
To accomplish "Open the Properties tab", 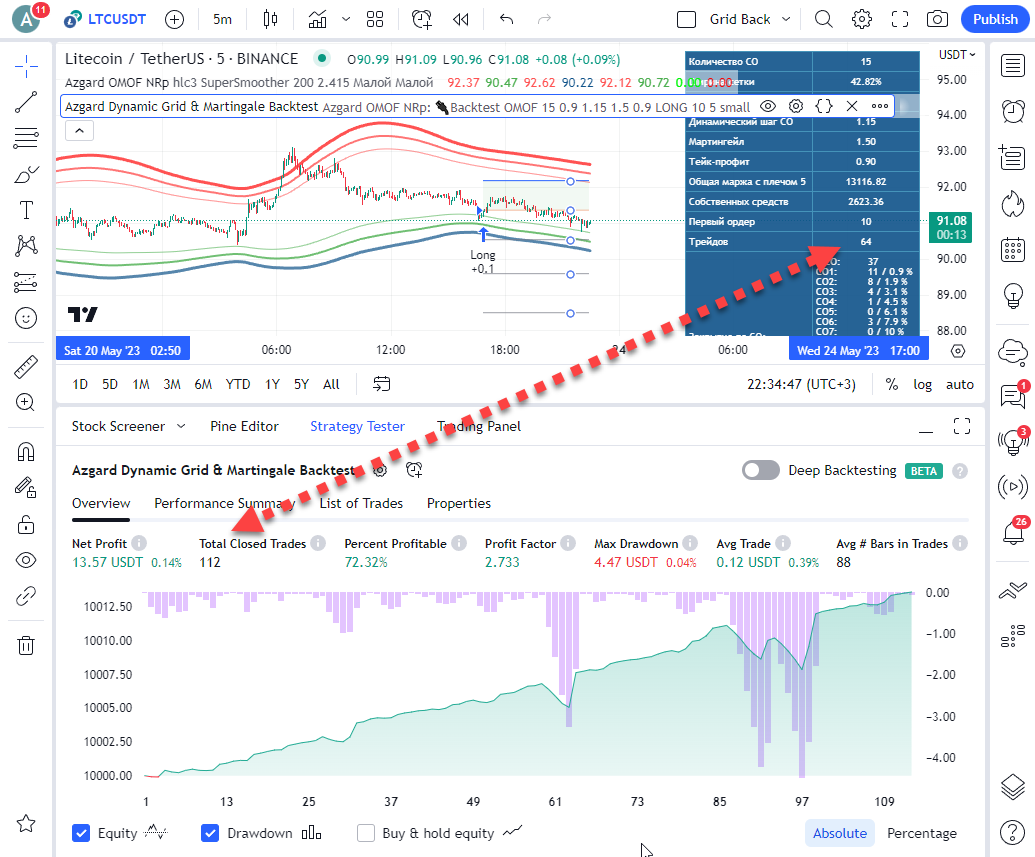I will 459,503.
